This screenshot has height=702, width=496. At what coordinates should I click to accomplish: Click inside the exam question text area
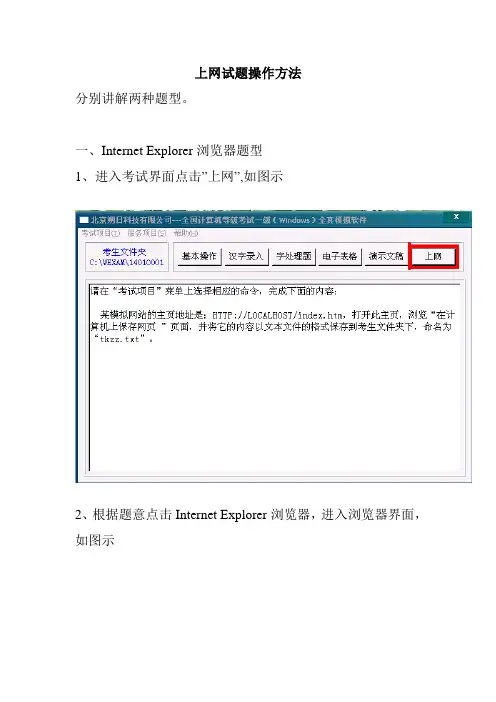274,377
